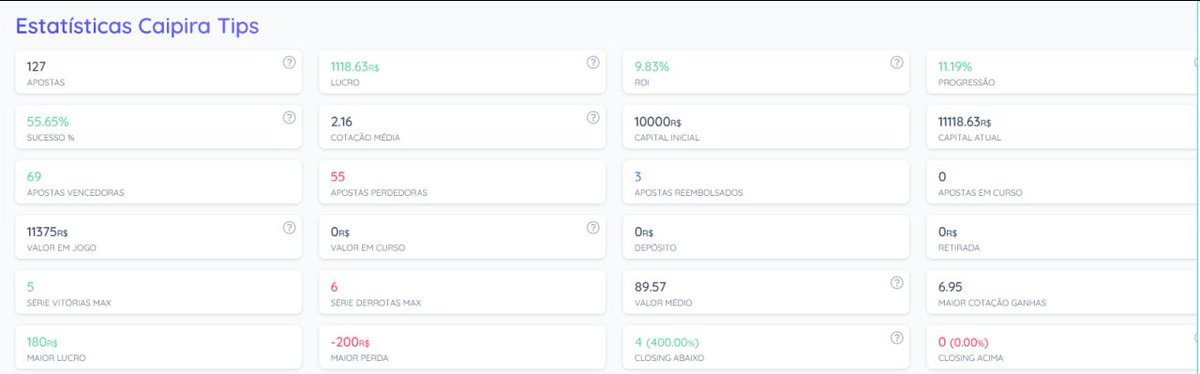1200x374 pixels.
Task: Click the 0R$ value in the Depósito card
Action: [x=644, y=231]
